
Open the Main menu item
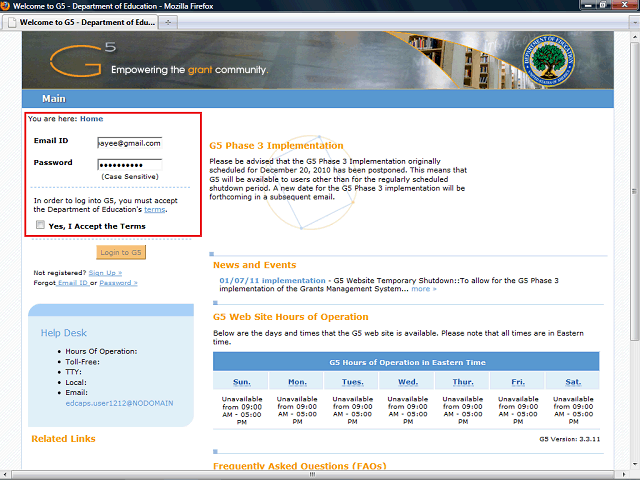(x=53, y=99)
